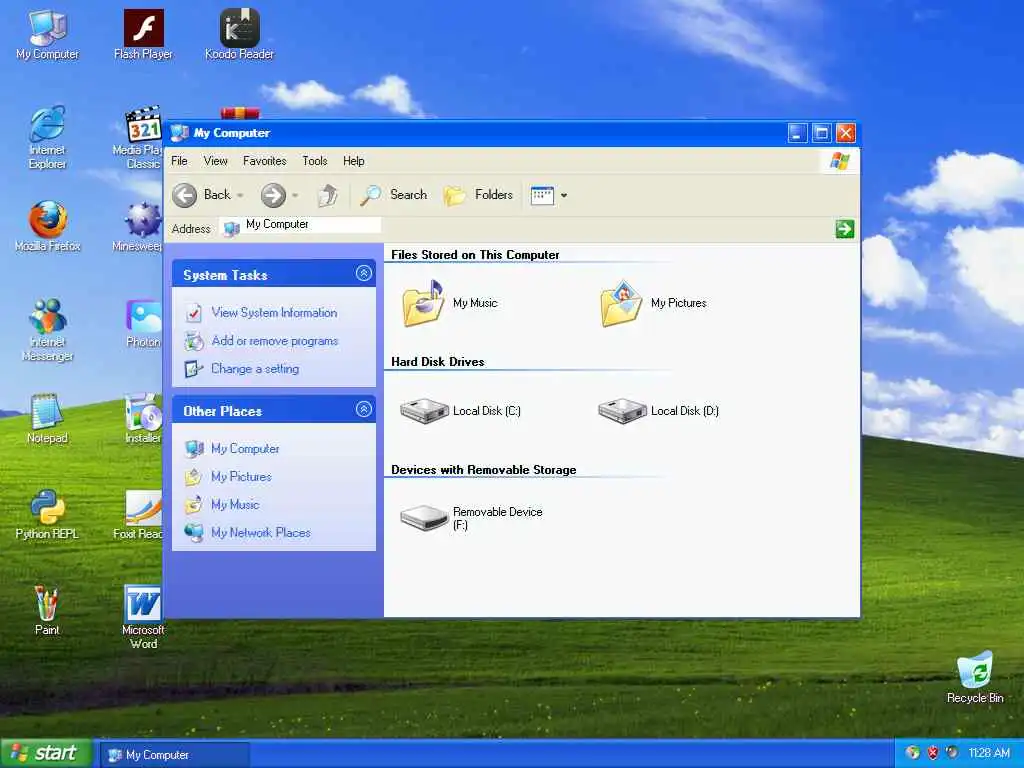The height and width of the screenshot is (768, 1024).
Task: Collapse the System Tasks panel
Action: [364, 274]
